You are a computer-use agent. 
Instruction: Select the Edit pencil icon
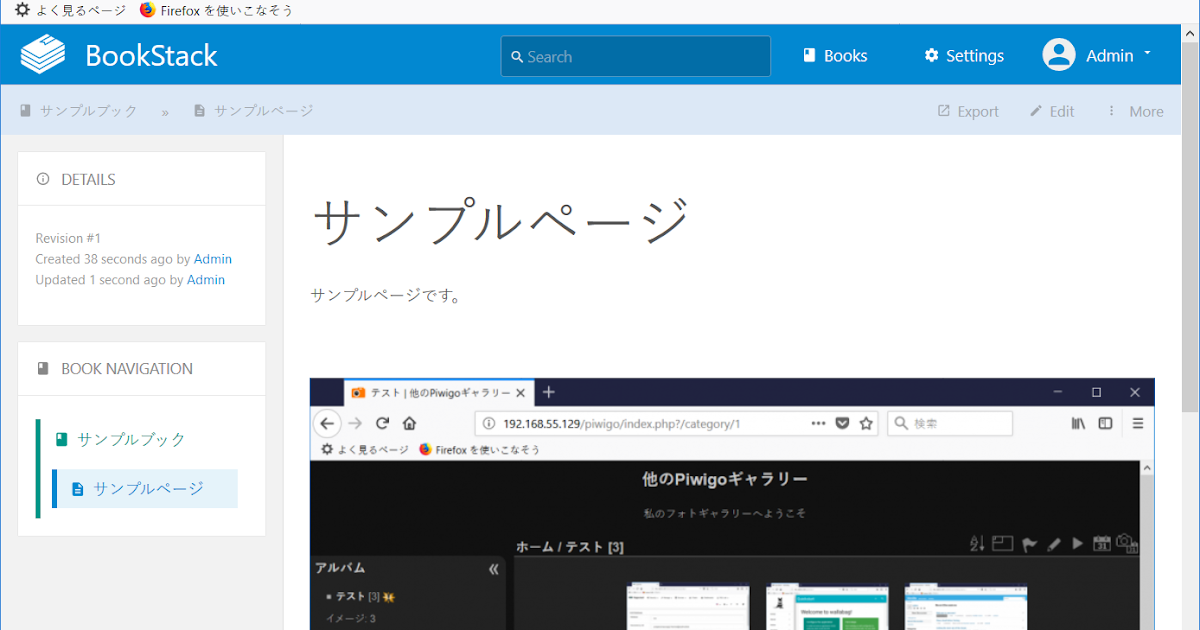tap(1037, 111)
